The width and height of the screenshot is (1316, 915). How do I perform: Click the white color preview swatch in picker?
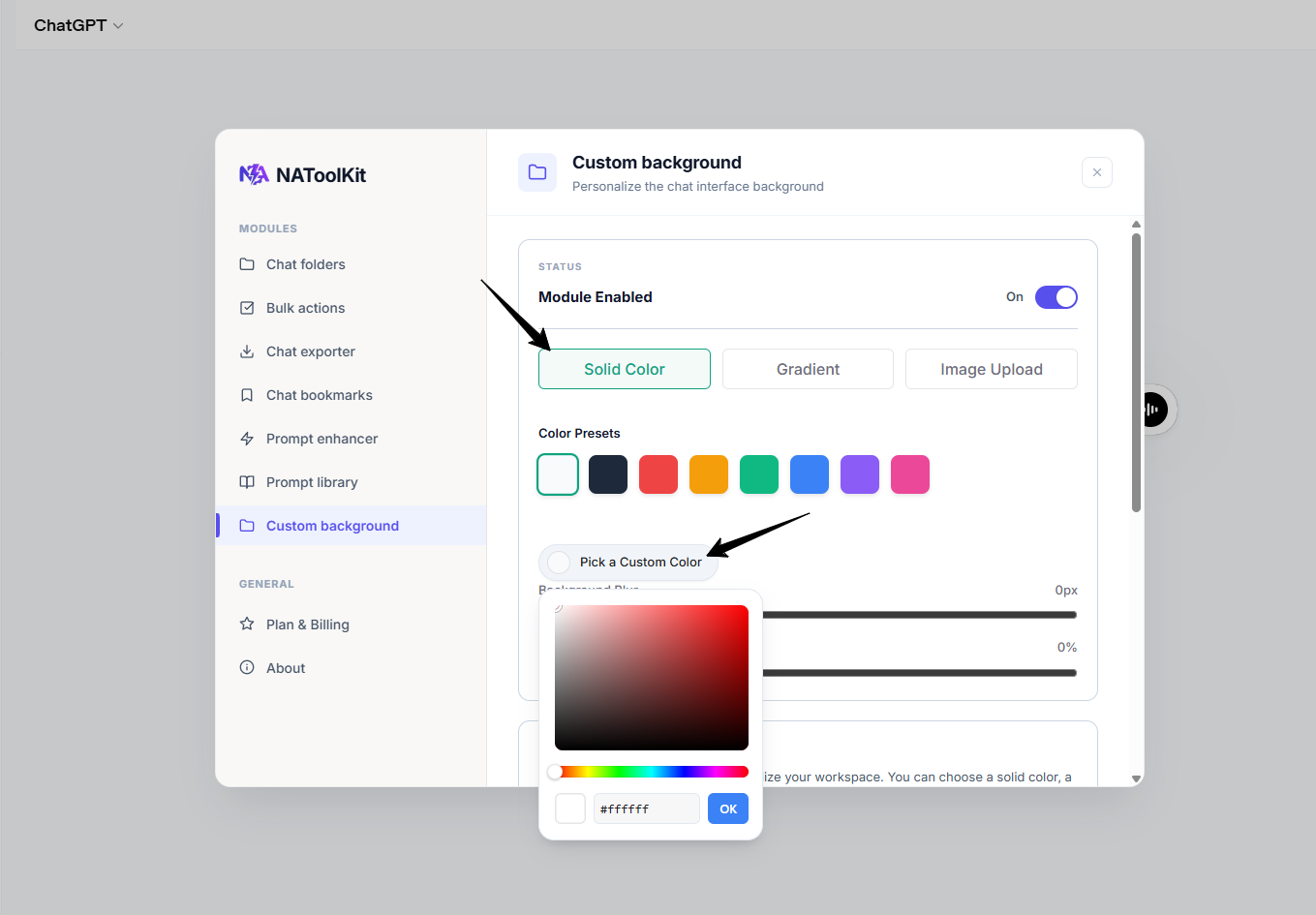(x=570, y=808)
